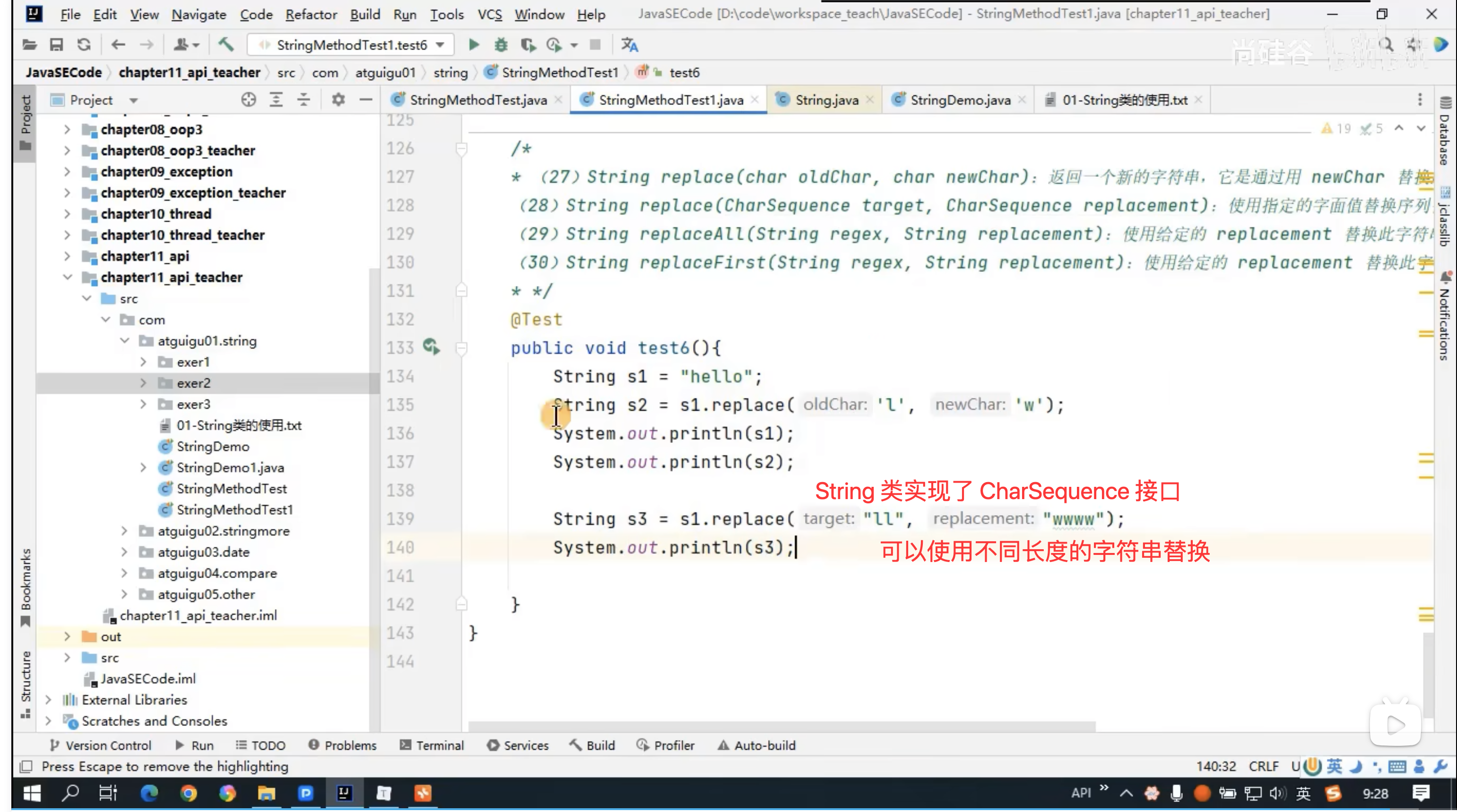This screenshot has height=812, width=1457.
Task: Click the Build project hammer icon
Action: [226, 45]
